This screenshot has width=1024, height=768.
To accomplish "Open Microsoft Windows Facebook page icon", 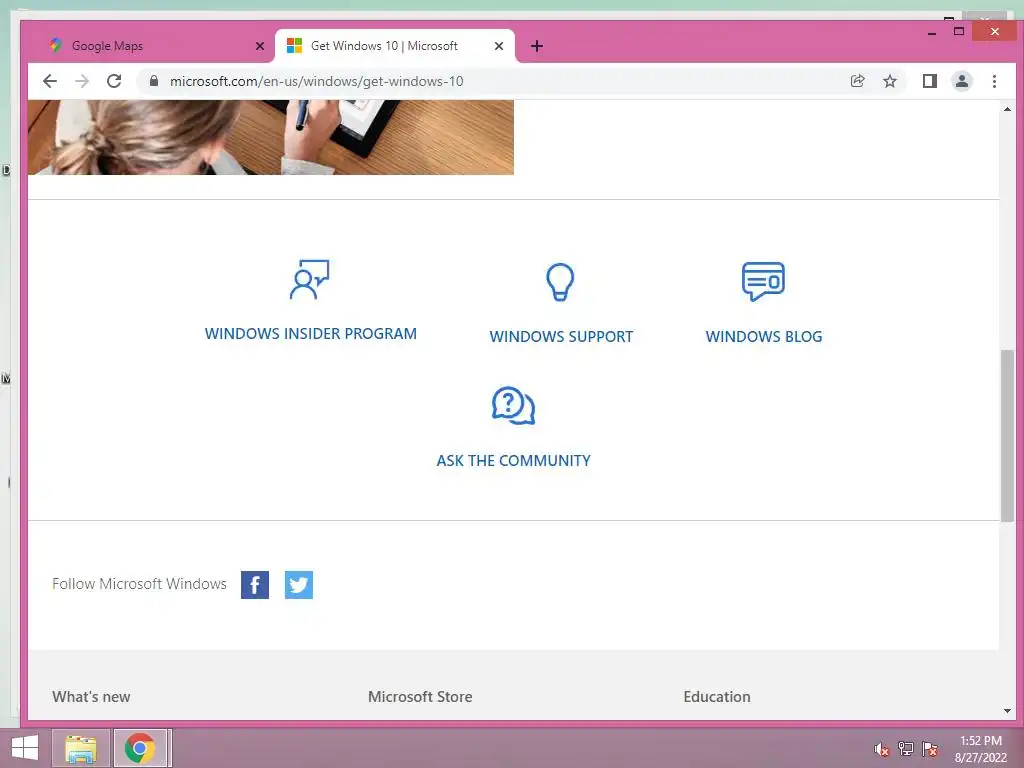I will (255, 584).
